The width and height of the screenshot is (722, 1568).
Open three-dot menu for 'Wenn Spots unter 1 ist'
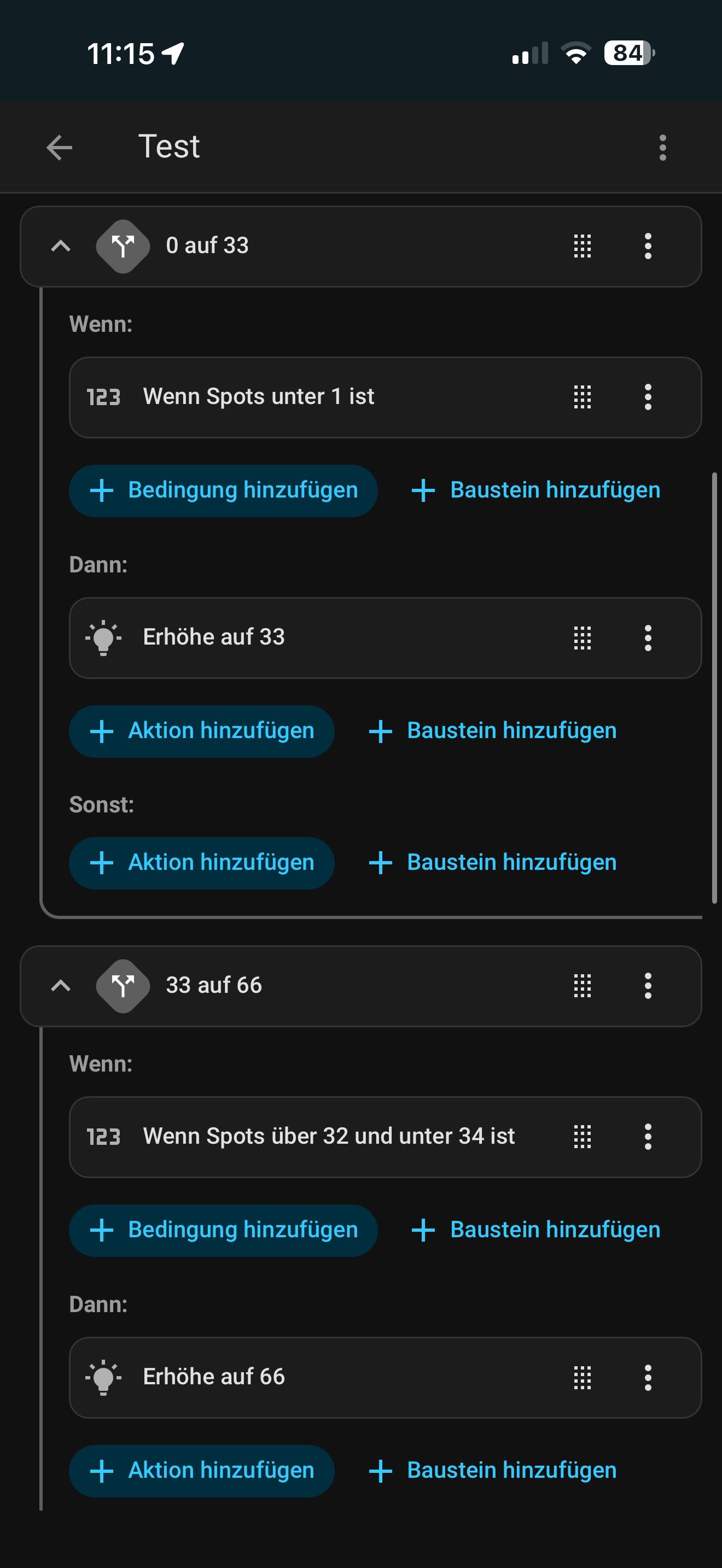[648, 397]
